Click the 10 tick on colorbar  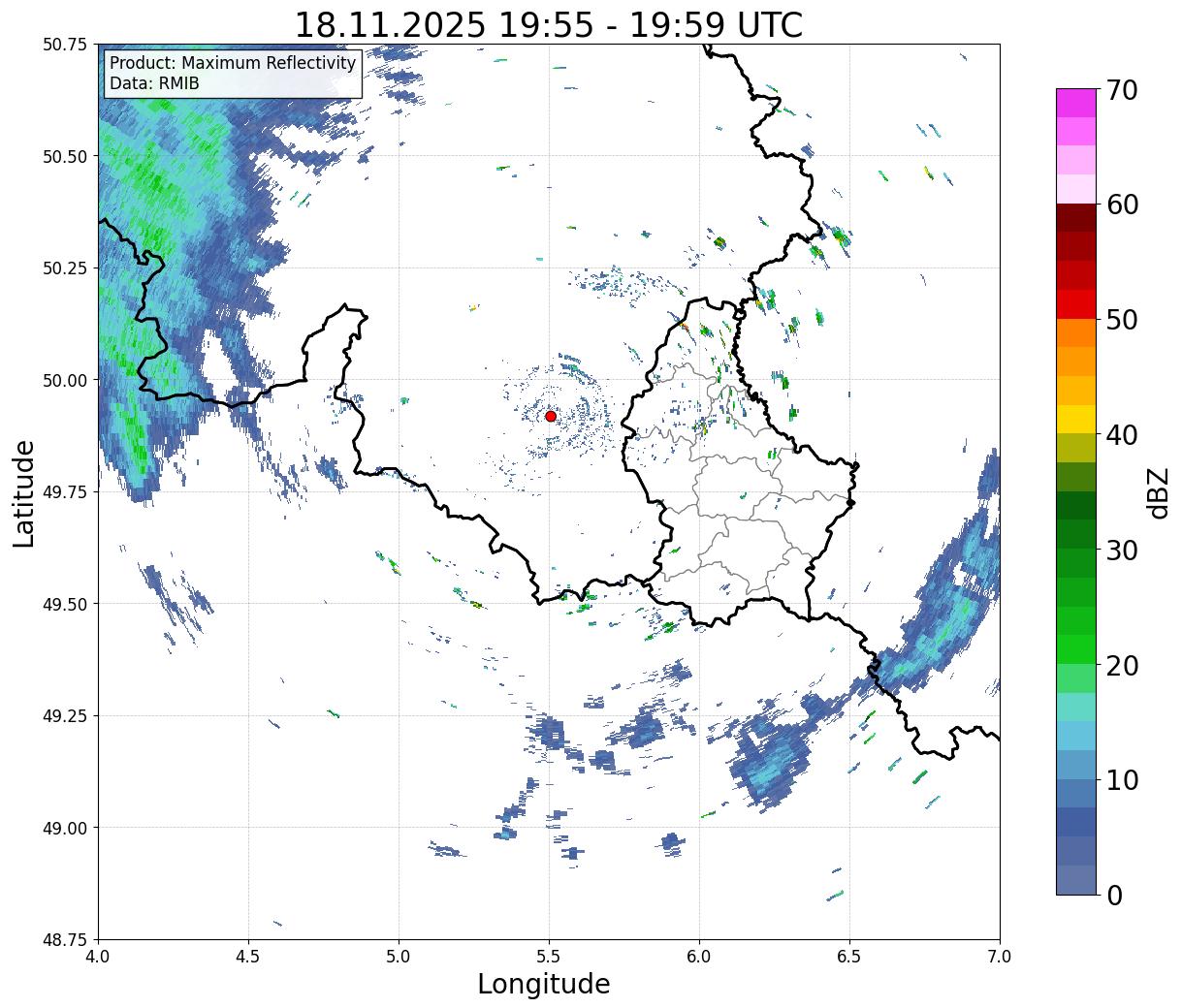(1122, 779)
